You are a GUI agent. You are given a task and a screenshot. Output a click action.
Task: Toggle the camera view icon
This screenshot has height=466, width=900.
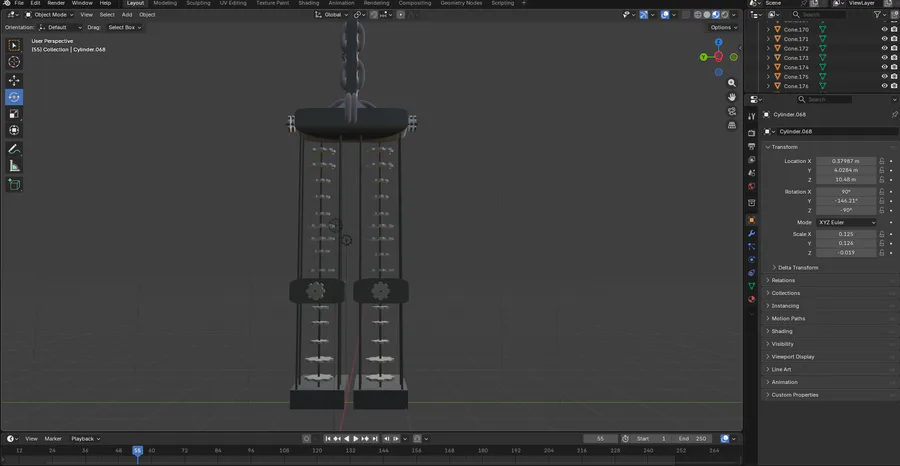732,111
